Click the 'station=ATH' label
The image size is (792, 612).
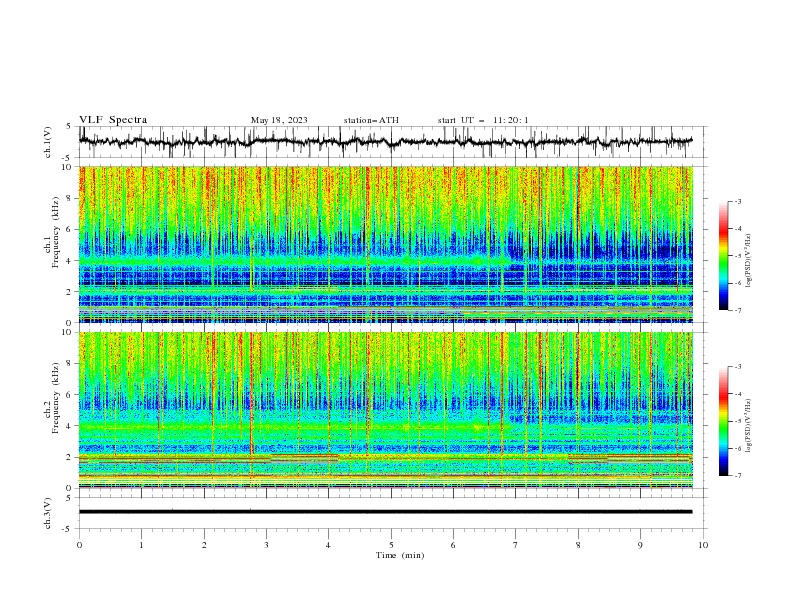pyautogui.click(x=371, y=120)
